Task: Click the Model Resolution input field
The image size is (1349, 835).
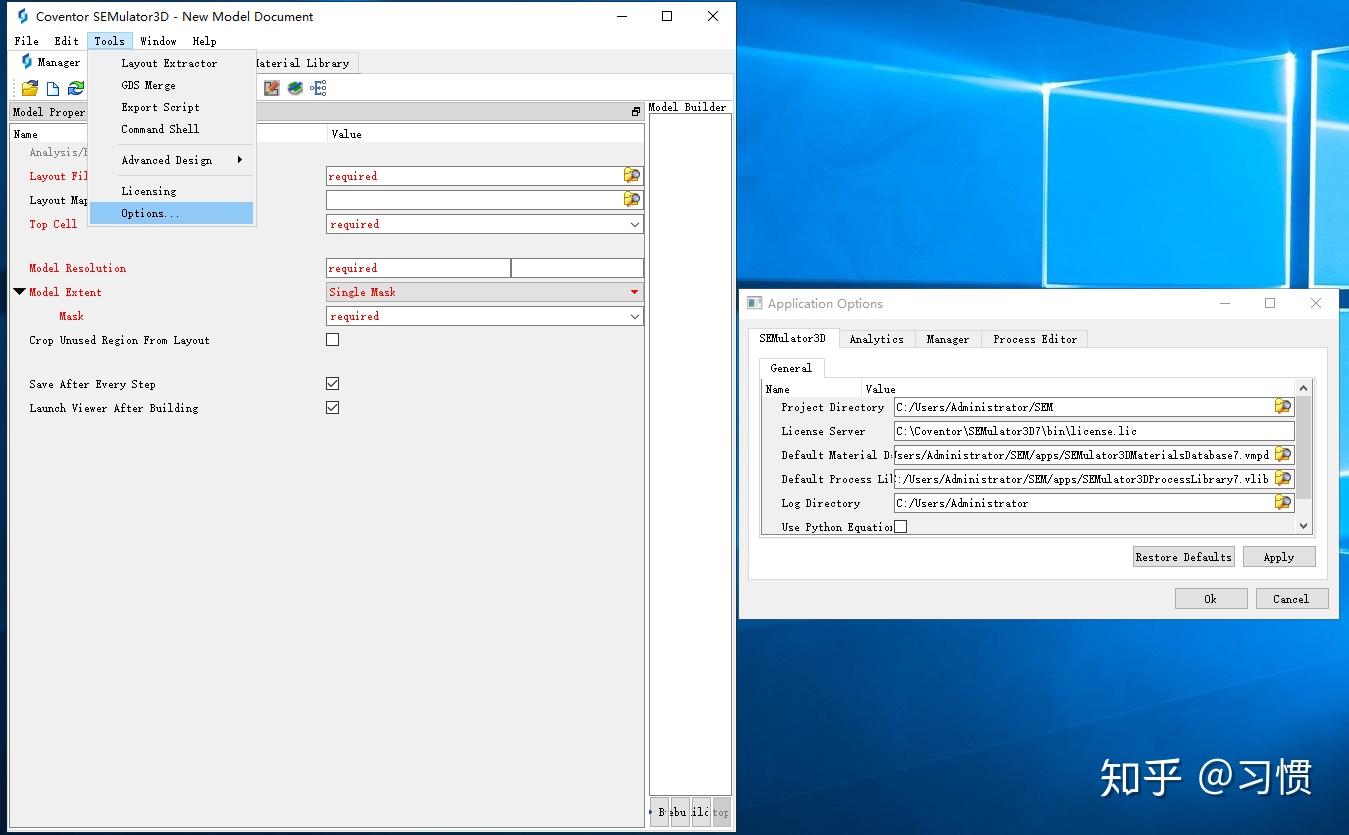Action: tap(417, 267)
